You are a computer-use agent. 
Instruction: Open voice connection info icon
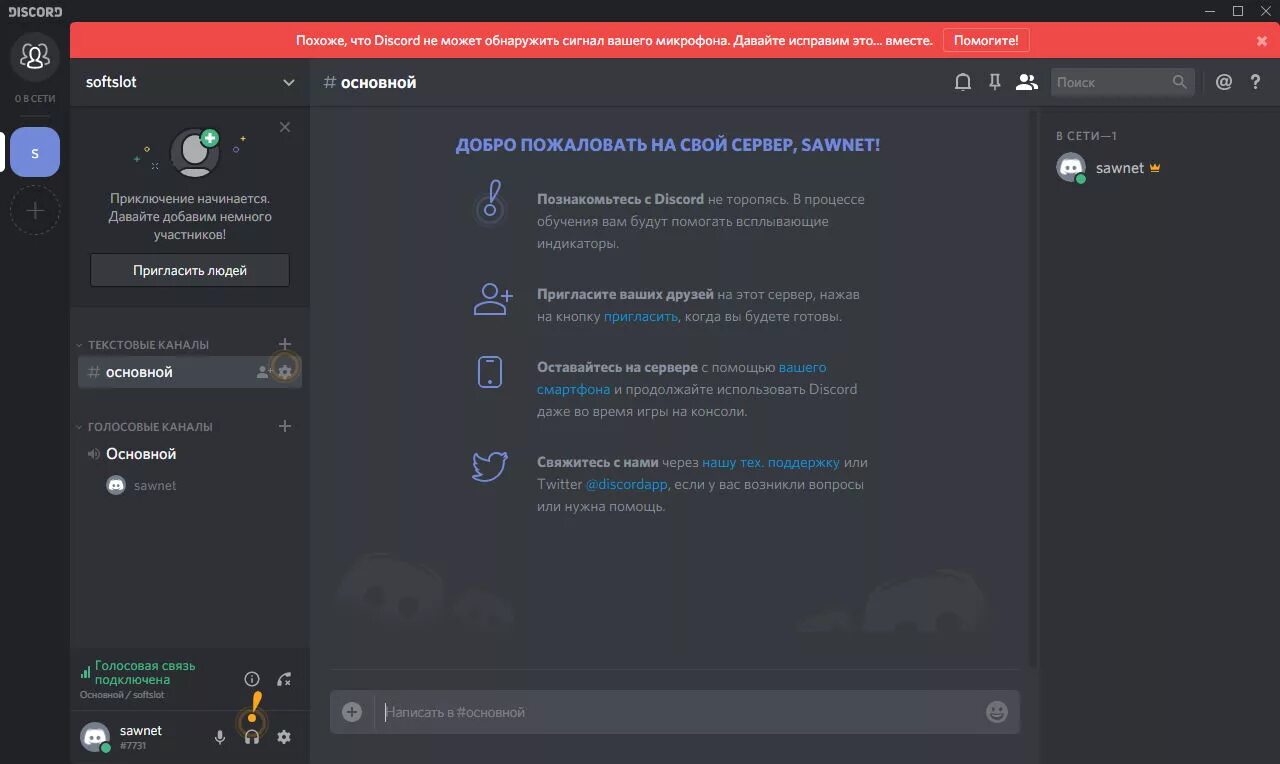click(252, 679)
